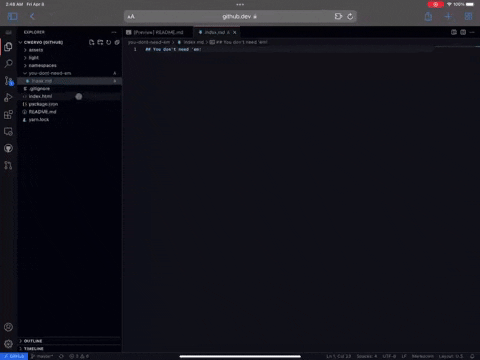Open the Extensions view
Screen dimensions: 480x360
pyautogui.click(x=9, y=115)
